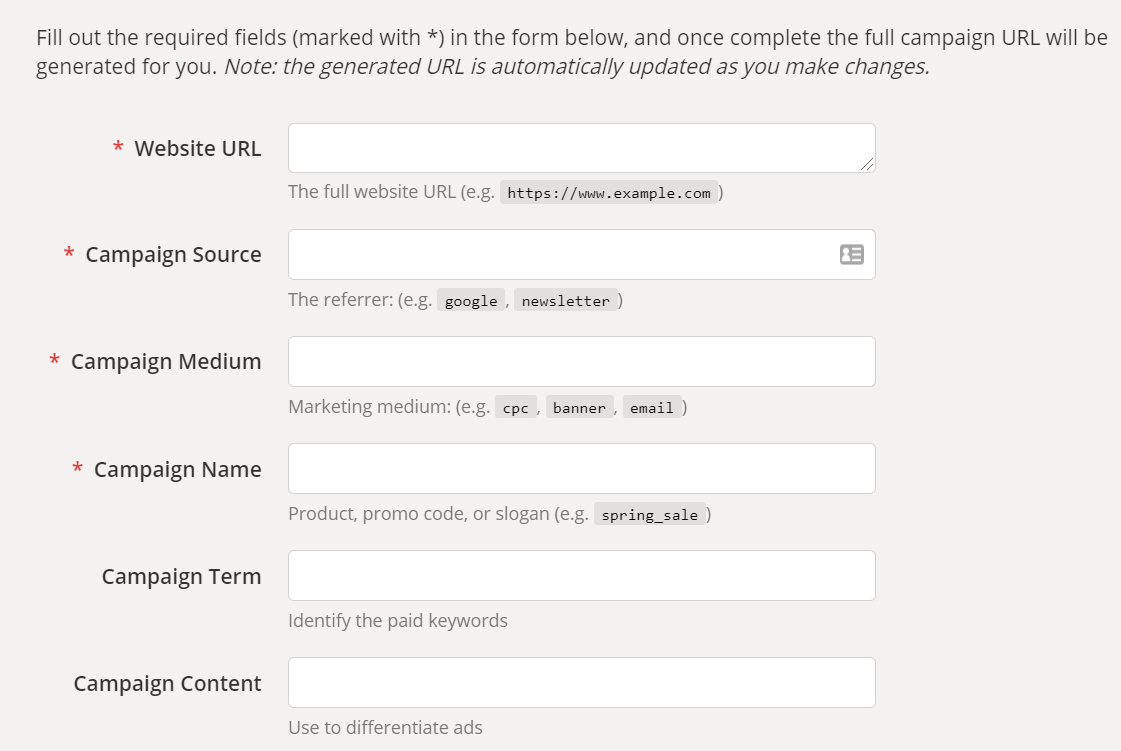Click the https://www.example.com example code
The image size is (1121, 751).
pos(608,193)
